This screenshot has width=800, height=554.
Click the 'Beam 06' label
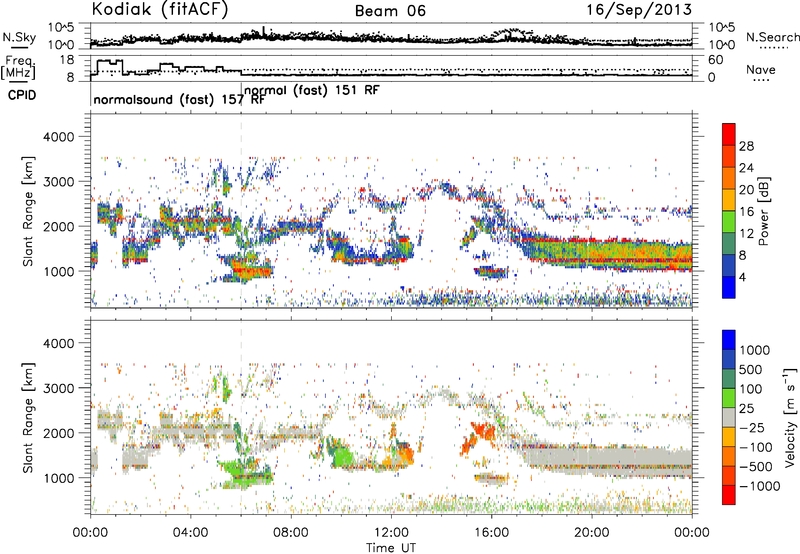(x=390, y=11)
